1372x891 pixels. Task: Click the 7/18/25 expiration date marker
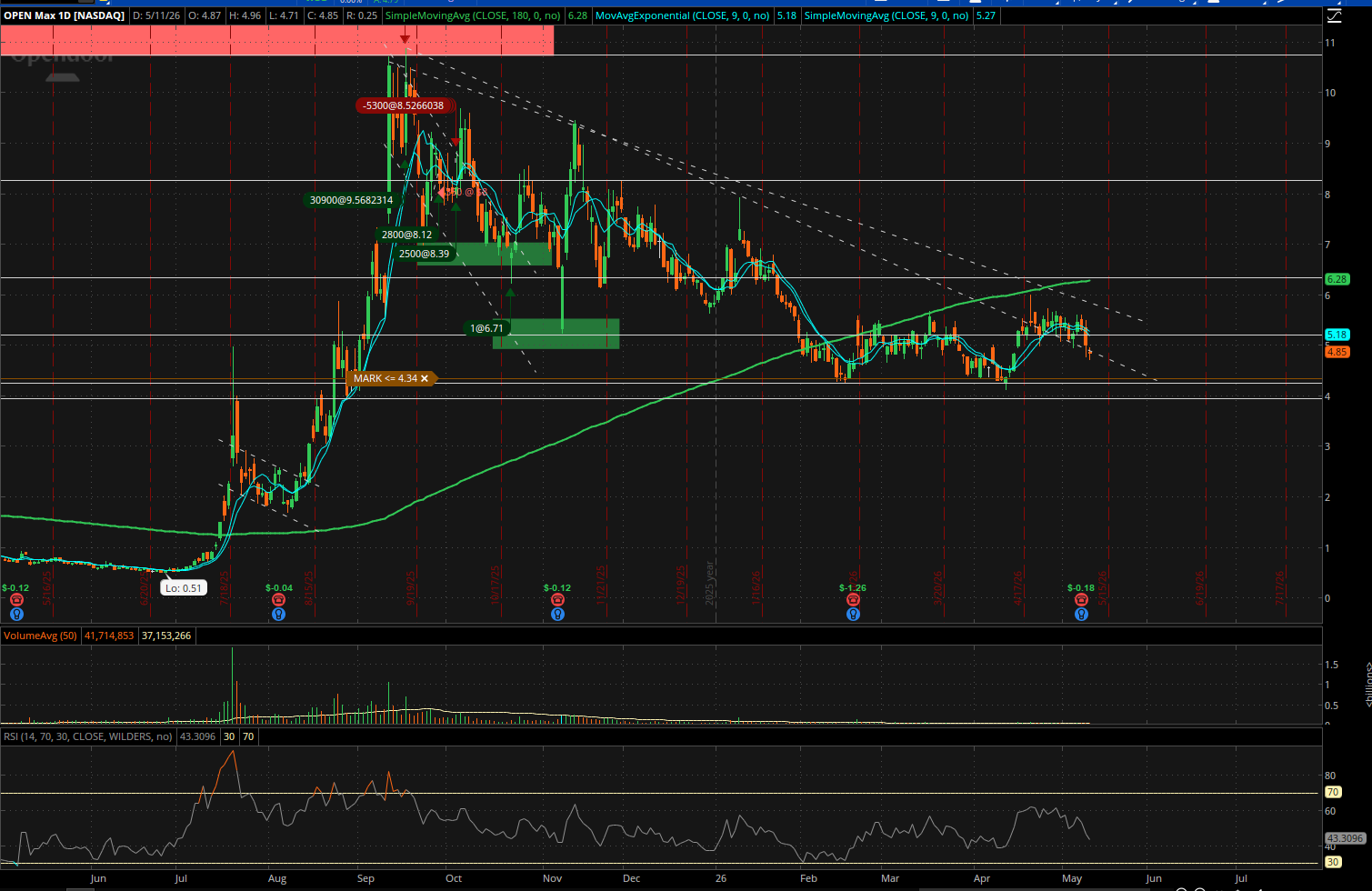click(225, 587)
